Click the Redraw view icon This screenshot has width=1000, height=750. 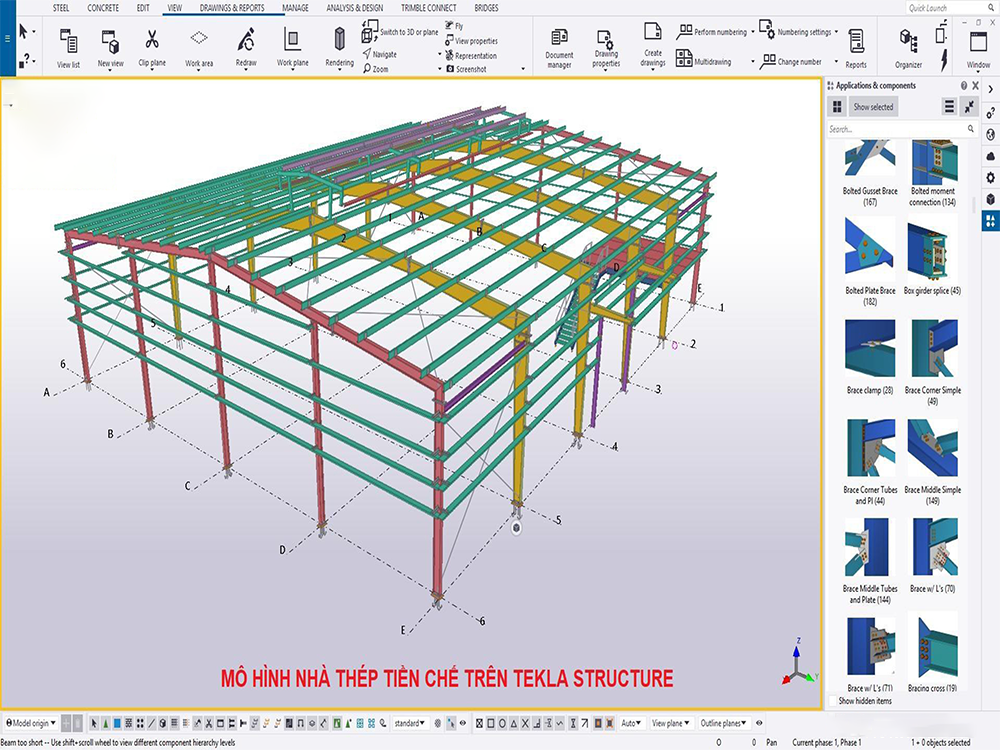246,40
